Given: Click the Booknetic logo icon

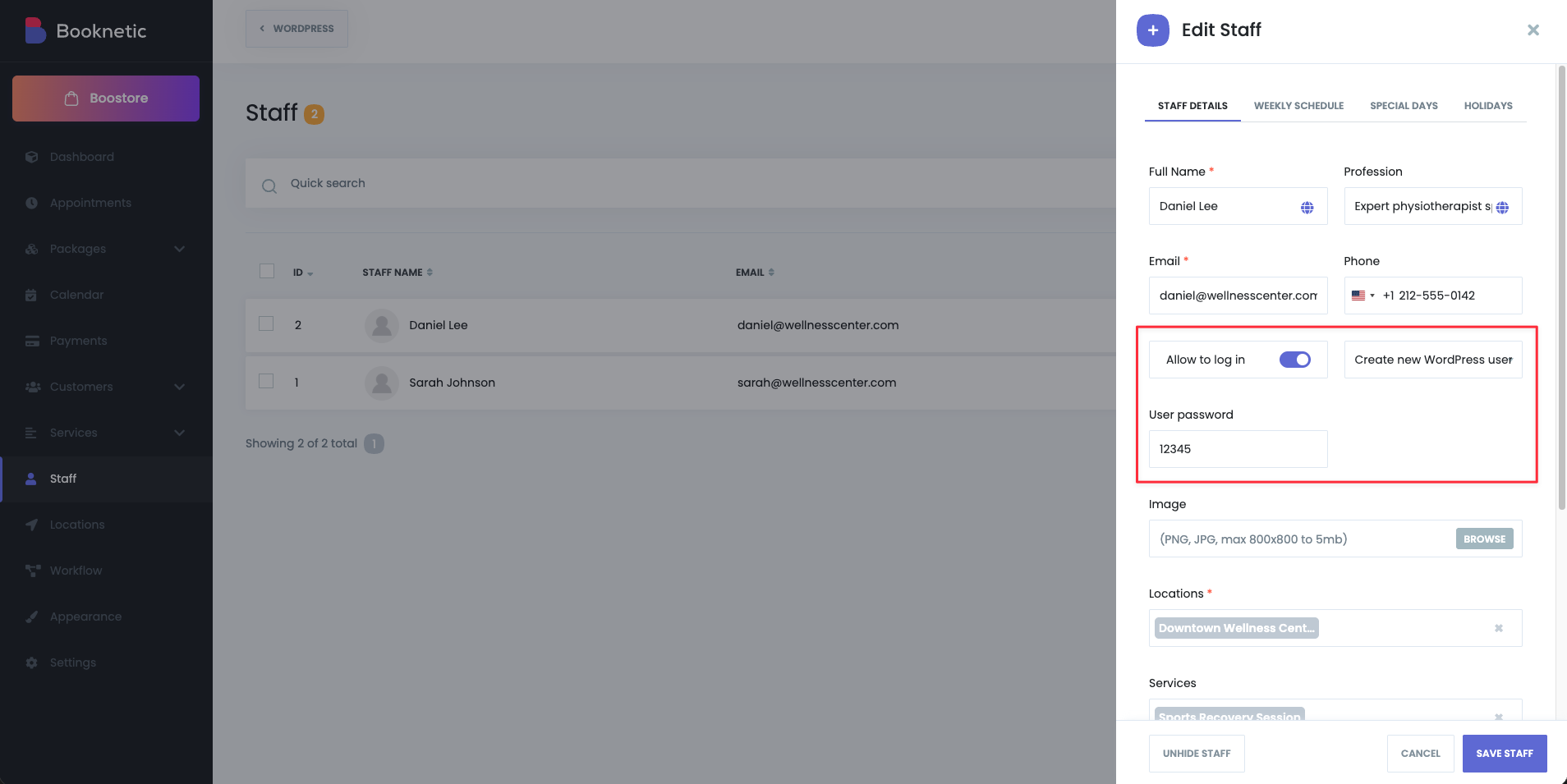Looking at the screenshot, I should [35, 31].
